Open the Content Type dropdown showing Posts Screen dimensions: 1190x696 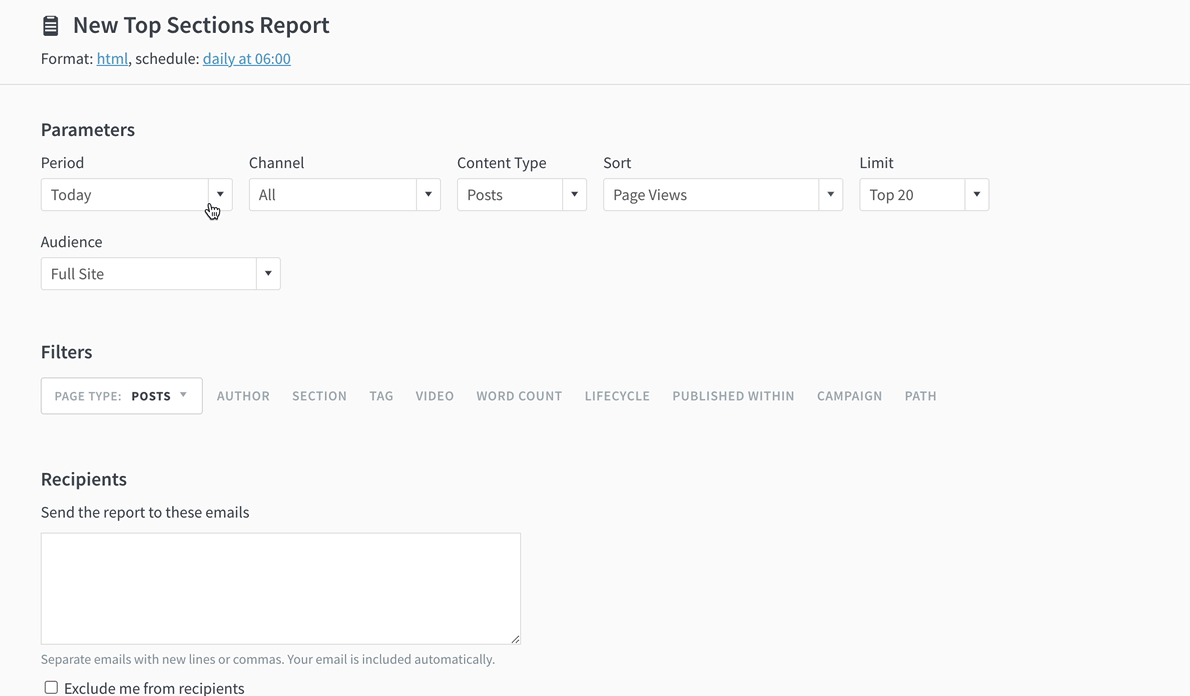click(521, 195)
